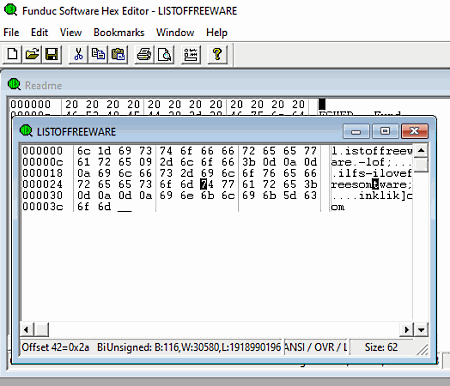The height and width of the screenshot is (386, 450).
Task: Click ASCII text '.ilfs-ilovef'
Action: point(372,173)
